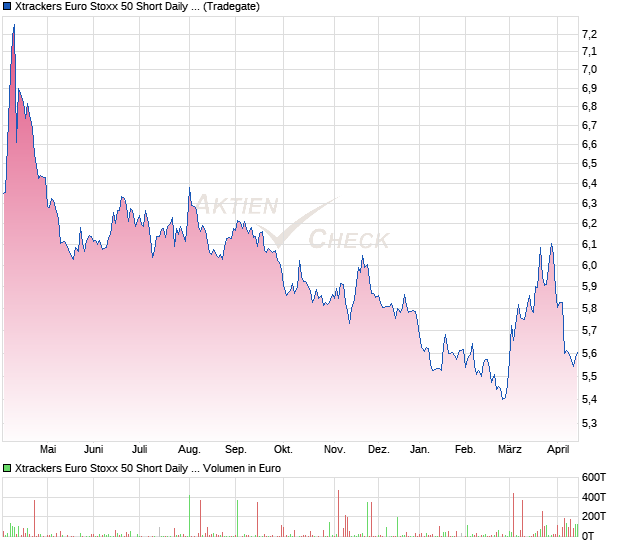
Task: Click the 'Feb.' month label
Action: point(465,450)
